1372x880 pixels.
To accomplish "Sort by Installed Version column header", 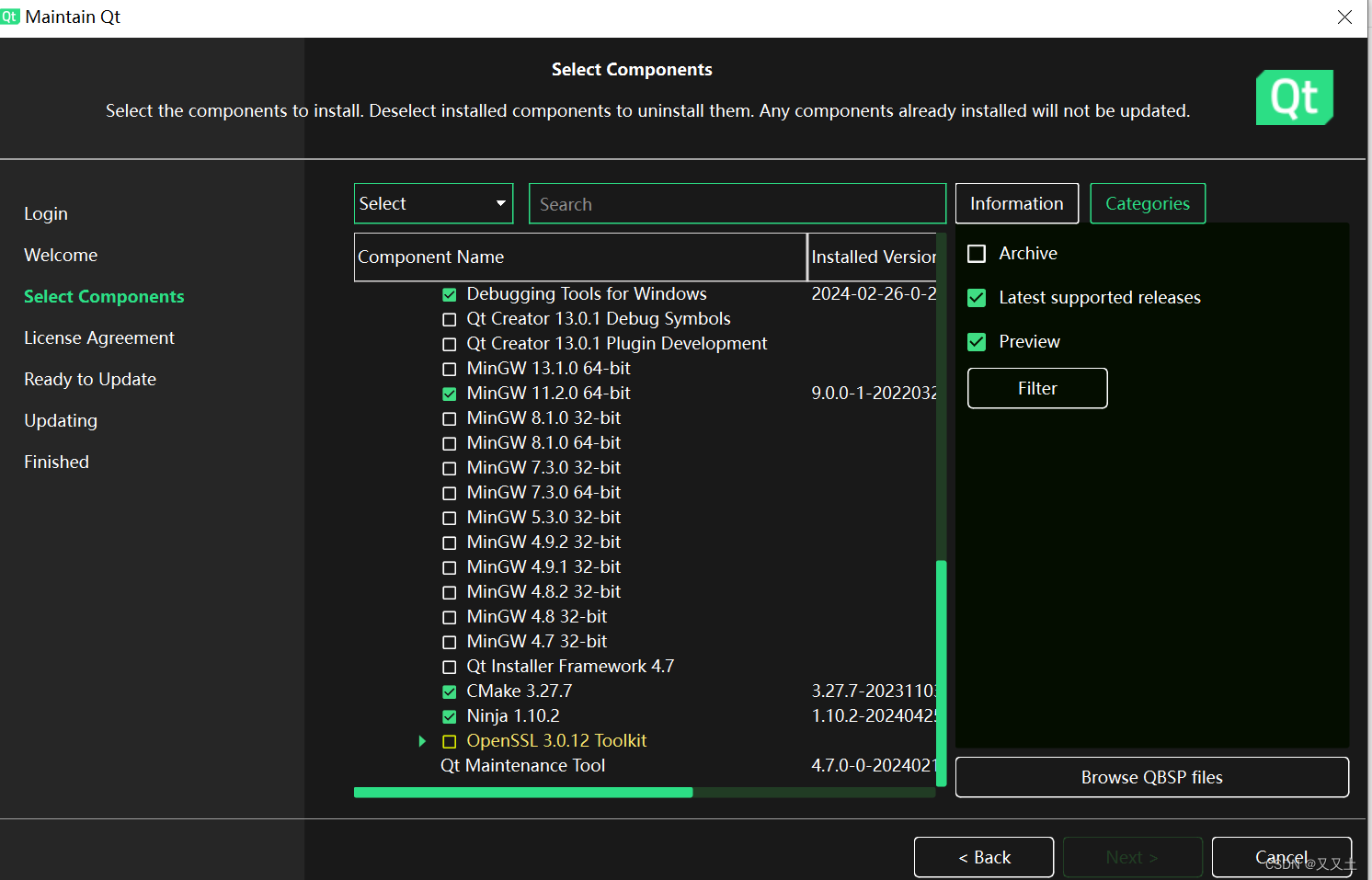I will 872,257.
